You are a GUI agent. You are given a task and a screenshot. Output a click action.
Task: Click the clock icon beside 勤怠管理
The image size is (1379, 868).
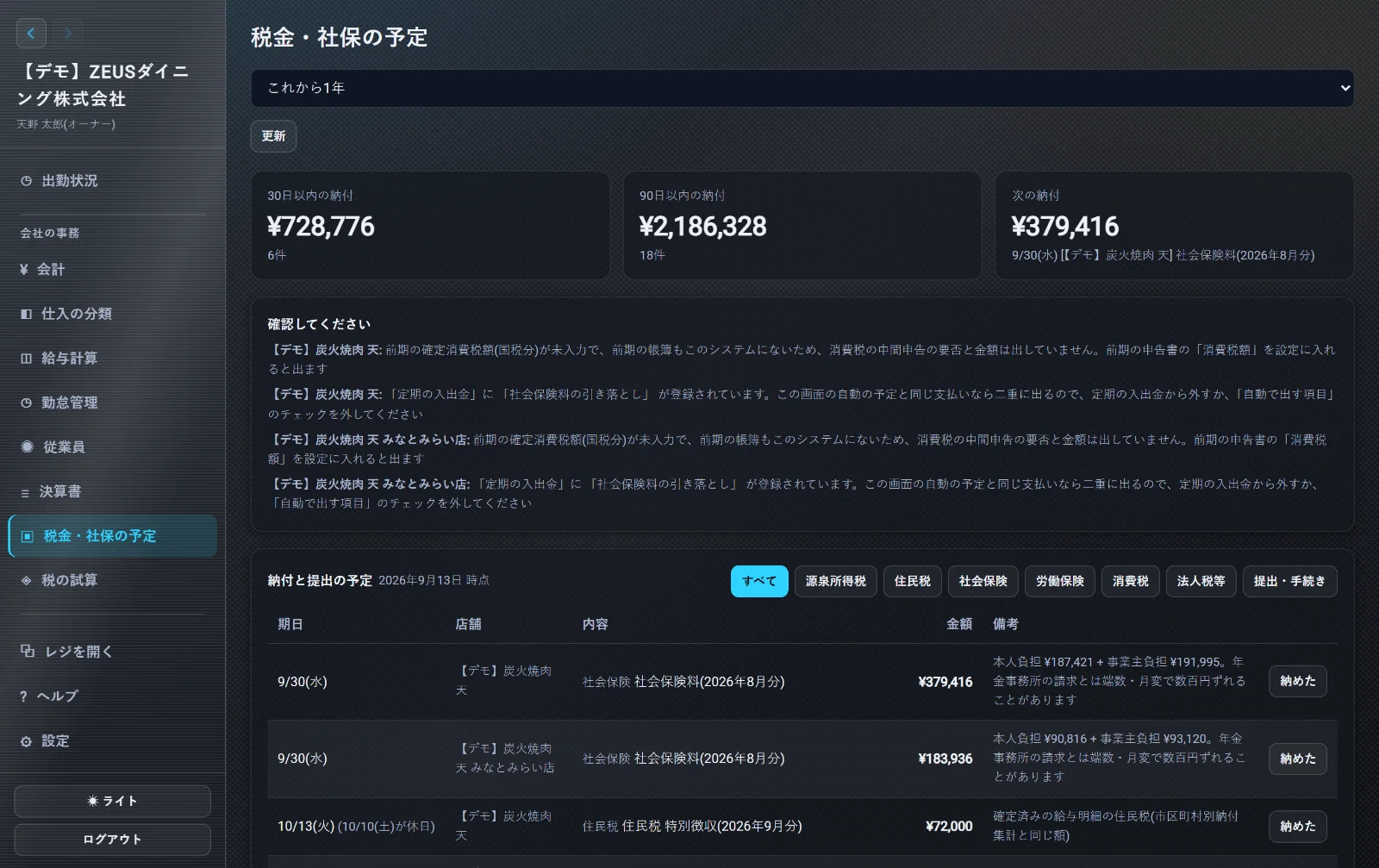pyautogui.click(x=26, y=403)
